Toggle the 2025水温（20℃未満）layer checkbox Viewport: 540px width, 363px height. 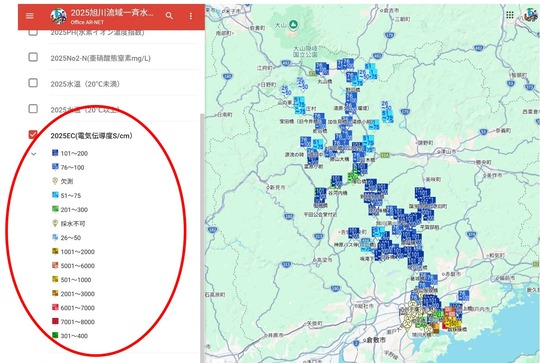pyautogui.click(x=33, y=83)
